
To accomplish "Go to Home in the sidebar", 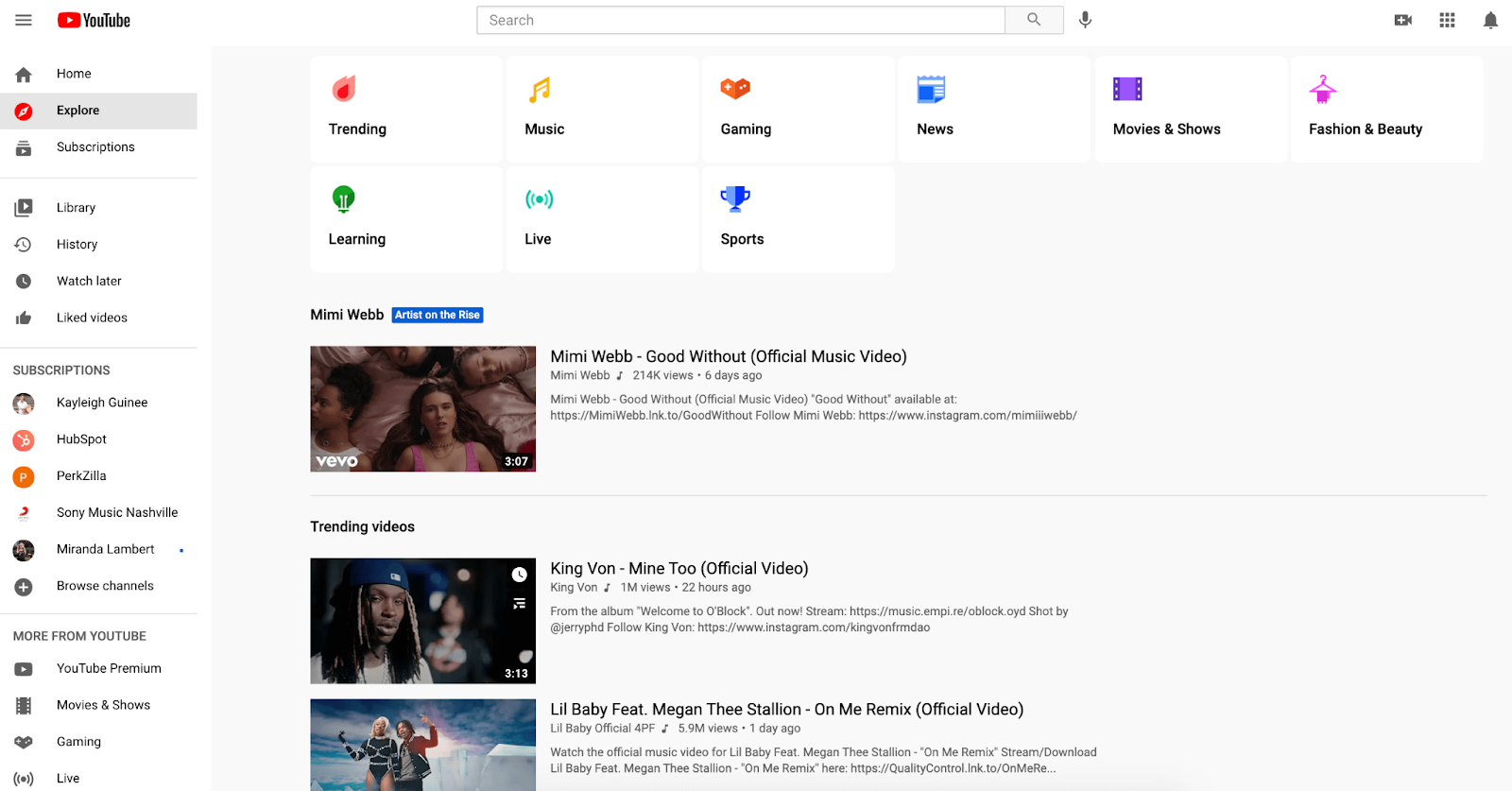I will [98, 74].
